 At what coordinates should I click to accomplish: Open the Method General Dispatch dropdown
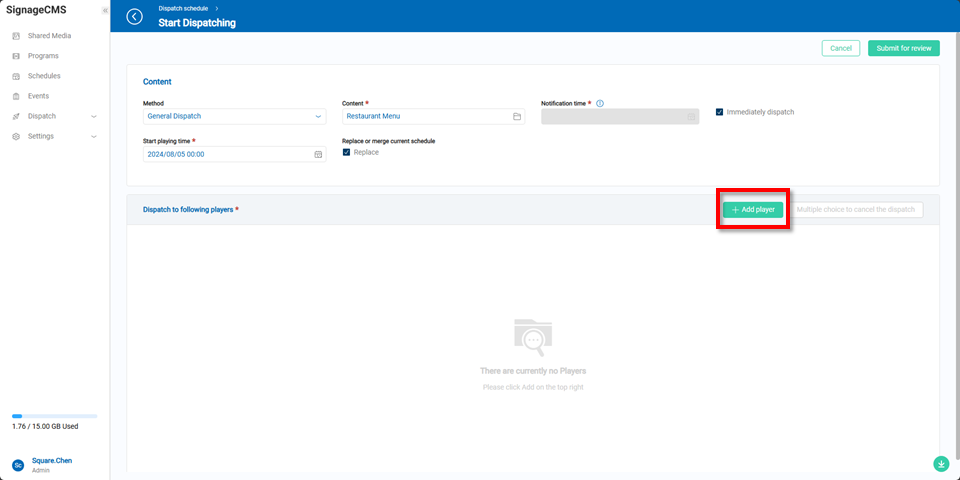click(234, 116)
